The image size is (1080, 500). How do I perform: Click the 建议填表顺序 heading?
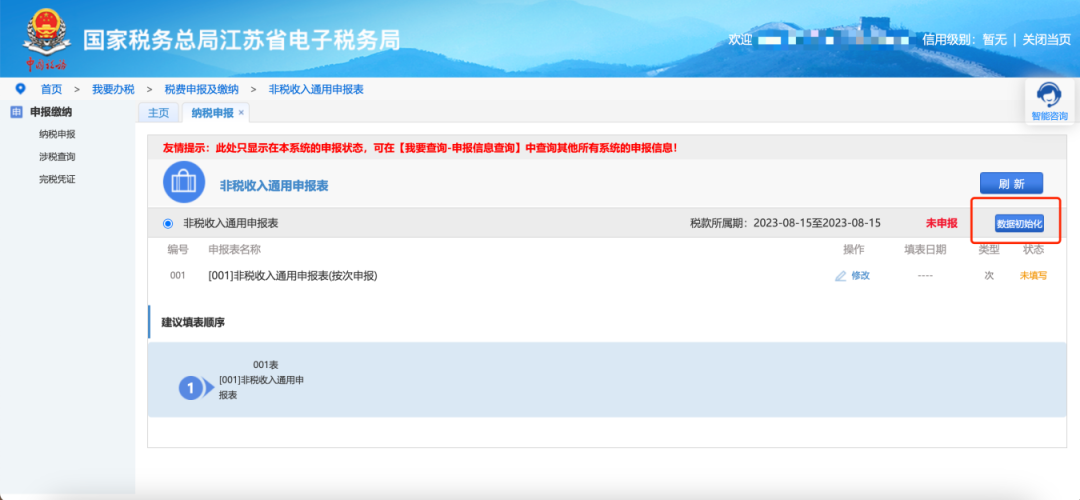point(193,322)
